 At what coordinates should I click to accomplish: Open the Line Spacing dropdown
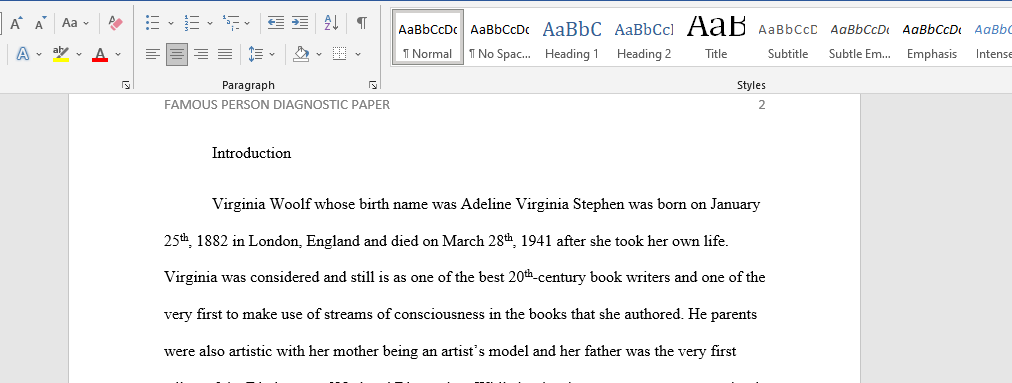(x=261, y=54)
